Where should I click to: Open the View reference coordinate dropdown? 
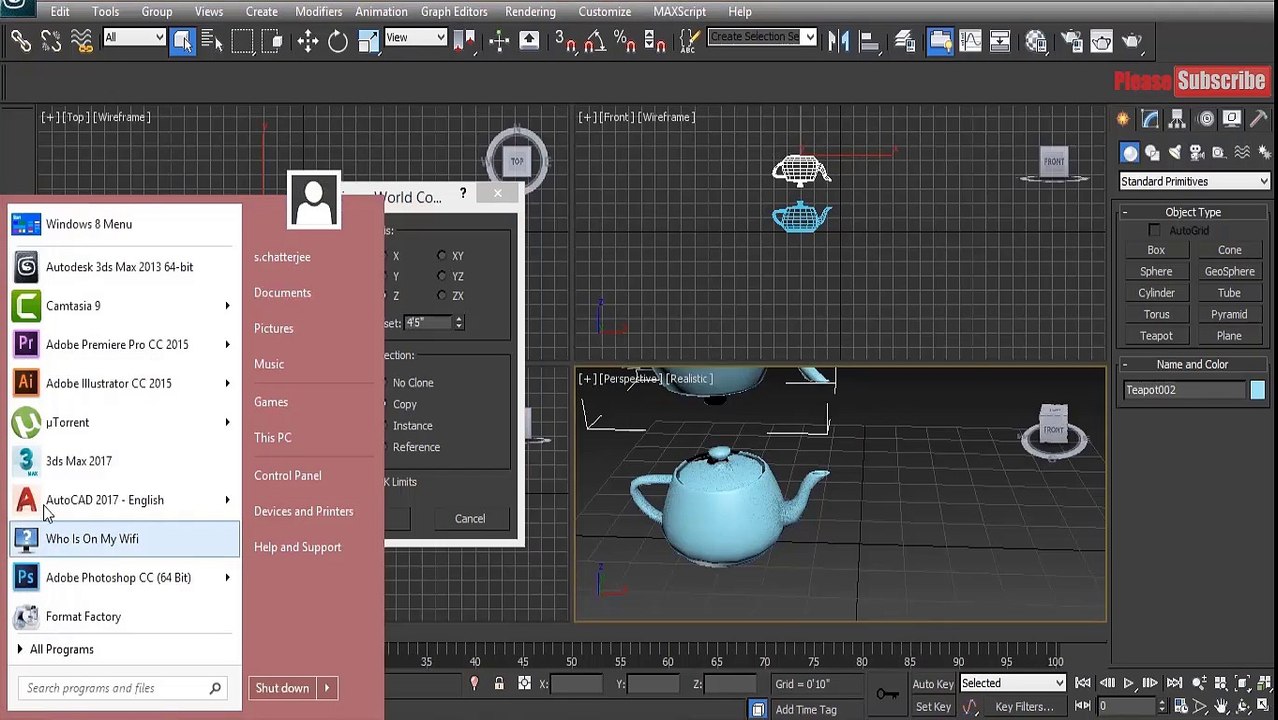click(x=416, y=38)
